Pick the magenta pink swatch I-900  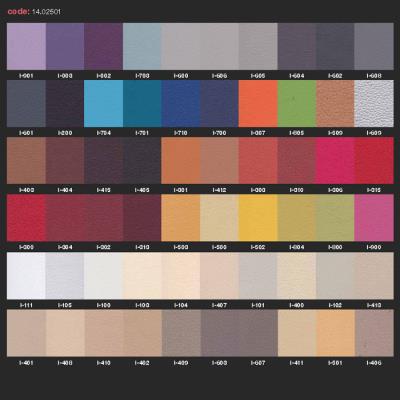tap(374, 218)
